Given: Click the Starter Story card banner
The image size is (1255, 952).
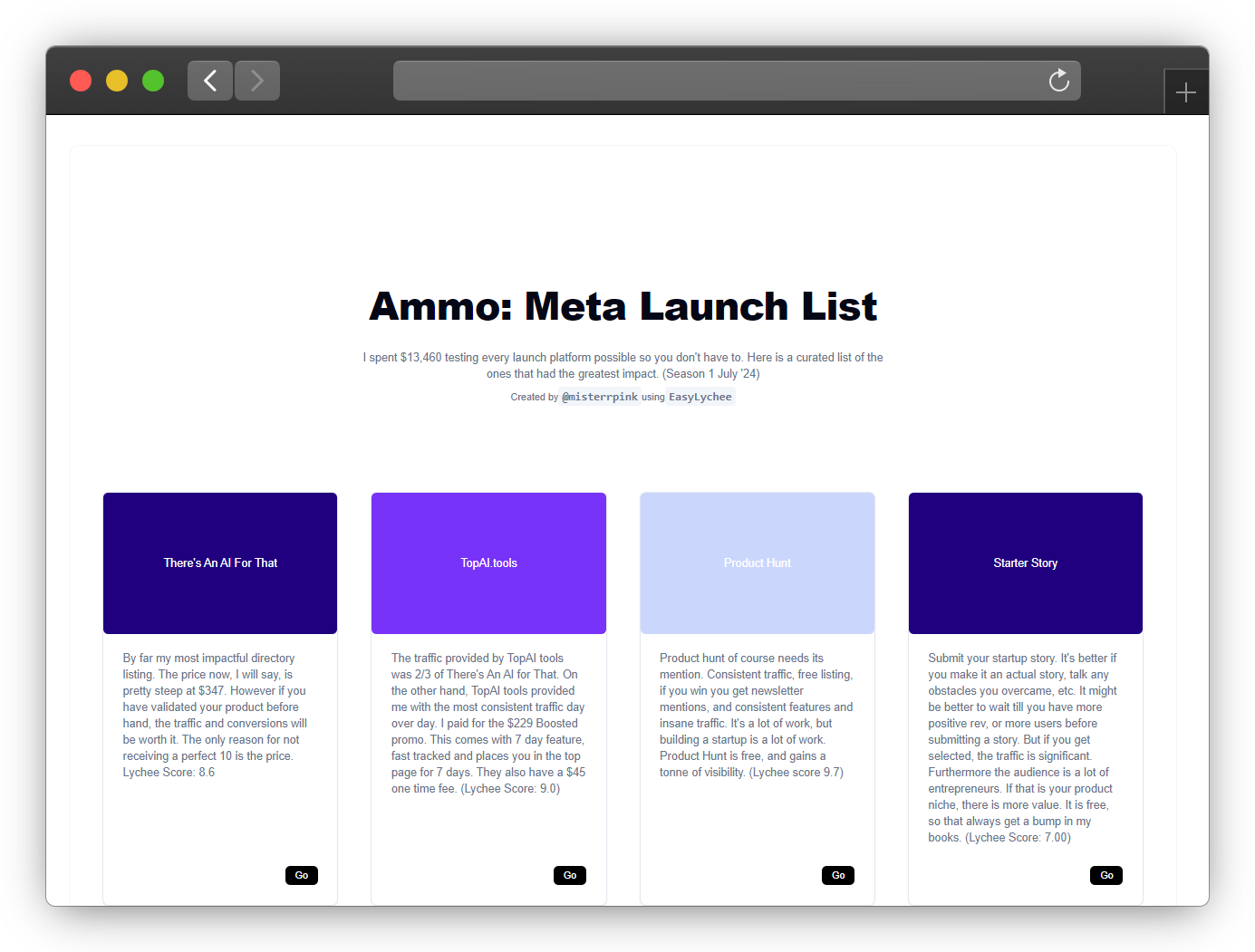Looking at the screenshot, I should pyautogui.click(x=1026, y=563).
